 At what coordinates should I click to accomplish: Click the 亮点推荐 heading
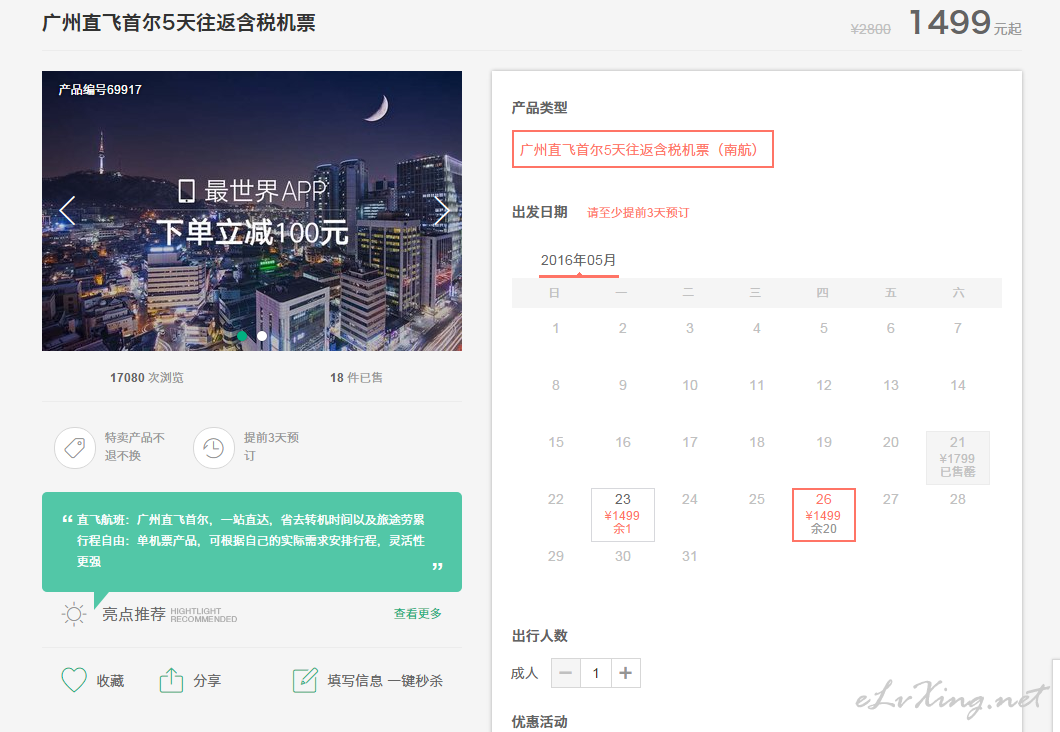(134, 614)
